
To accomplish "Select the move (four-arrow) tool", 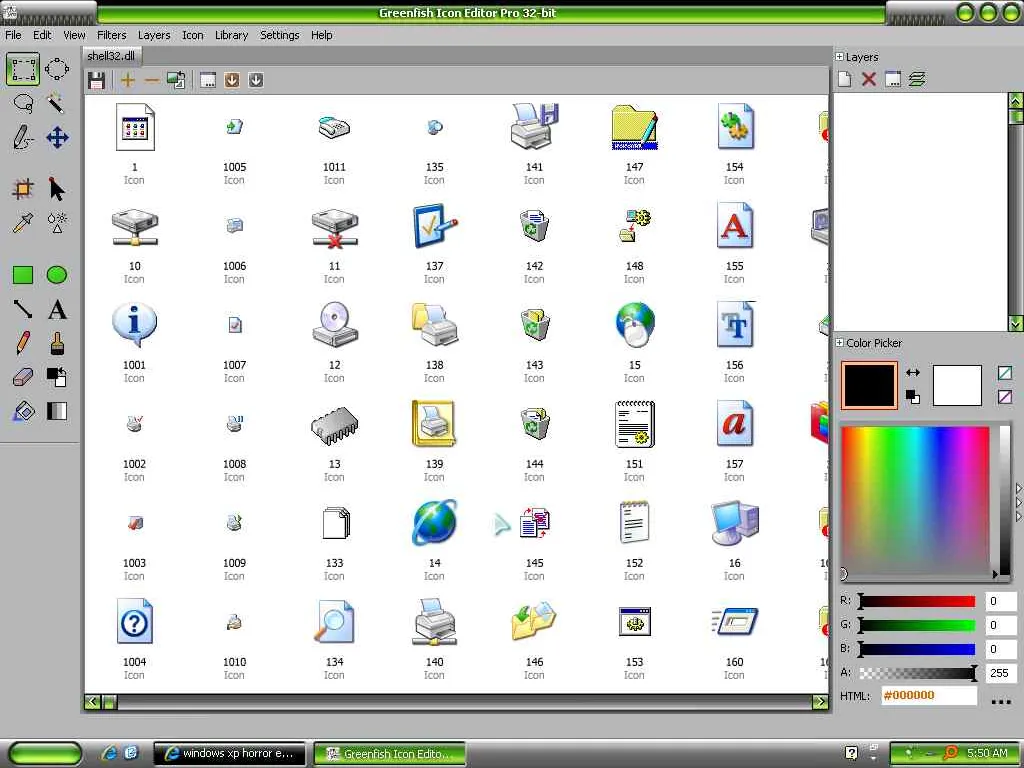I will tap(57, 138).
